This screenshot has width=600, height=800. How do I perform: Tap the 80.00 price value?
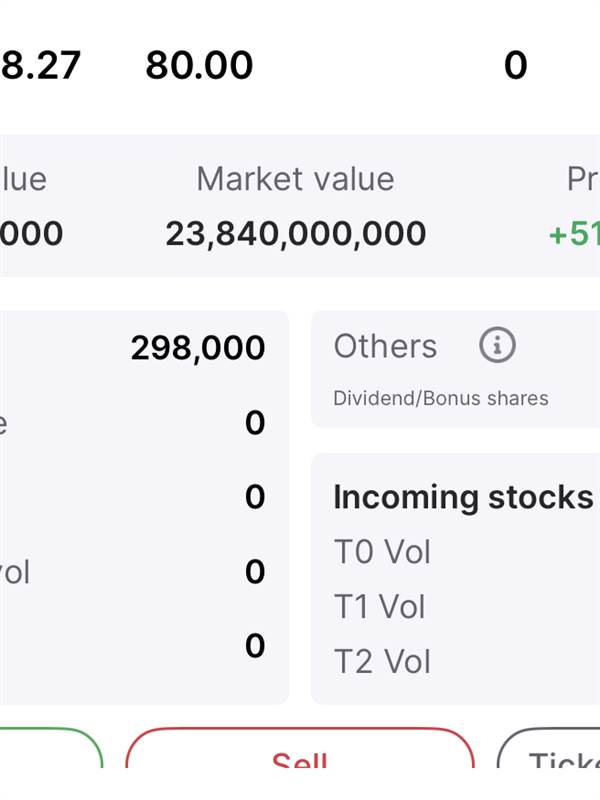[199, 66]
